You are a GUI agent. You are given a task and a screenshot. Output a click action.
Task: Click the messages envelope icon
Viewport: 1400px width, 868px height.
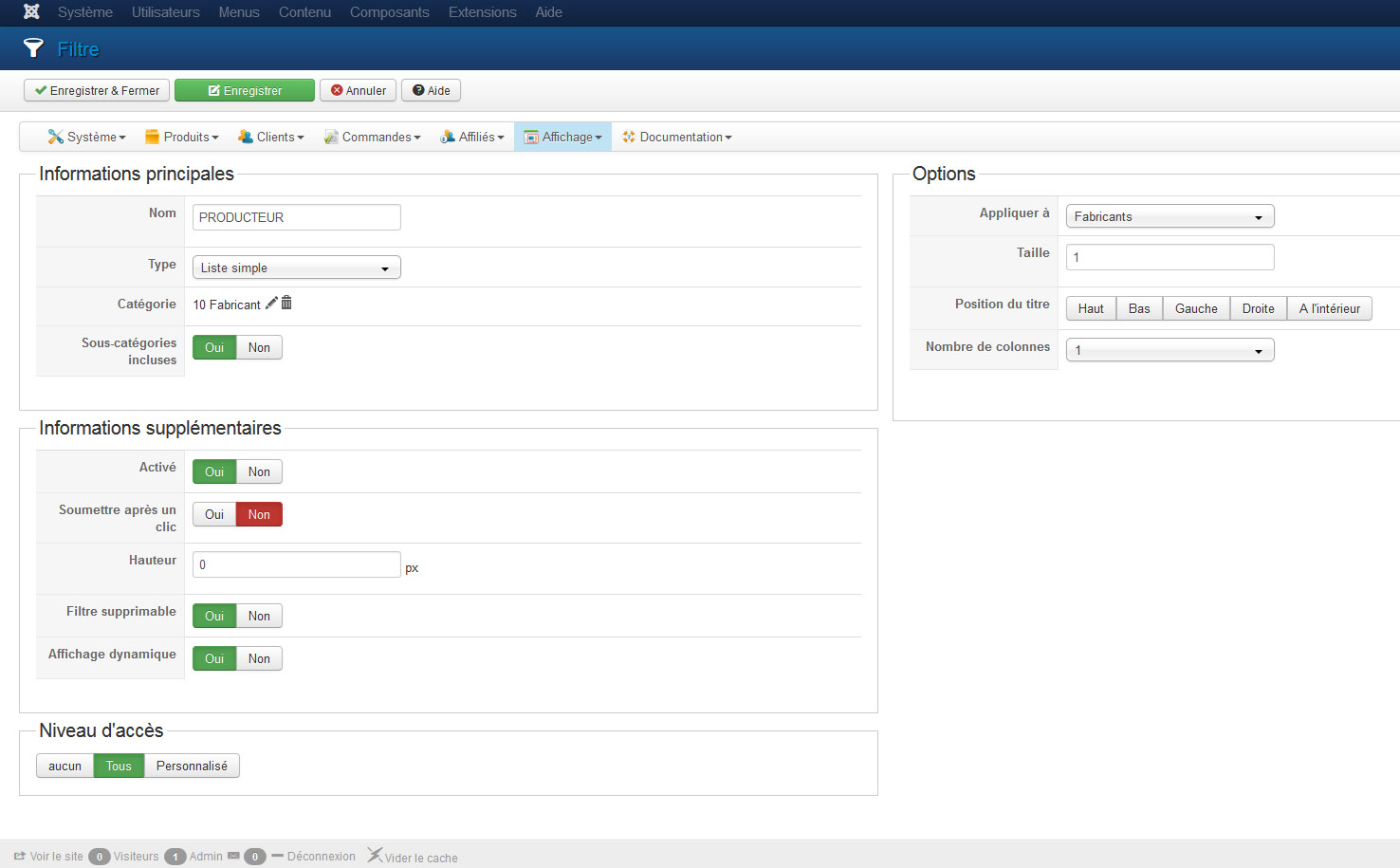(x=233, y=856)
